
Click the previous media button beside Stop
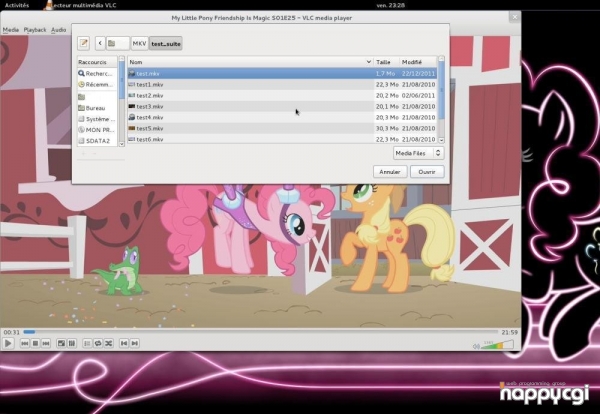tap(25, 344)
